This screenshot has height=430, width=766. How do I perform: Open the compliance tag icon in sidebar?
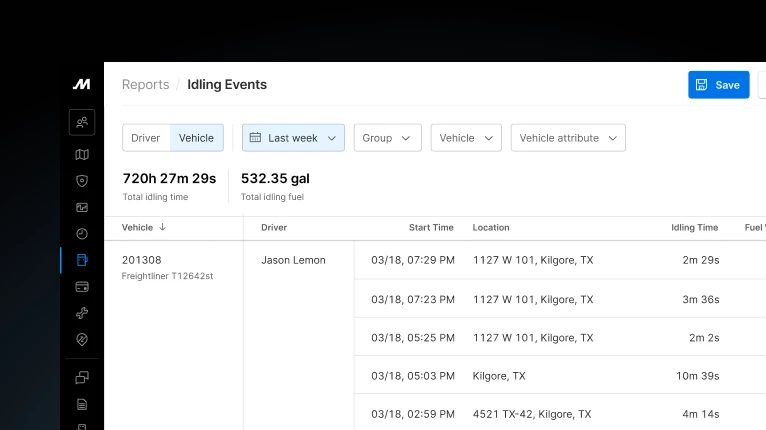[82, 340]
